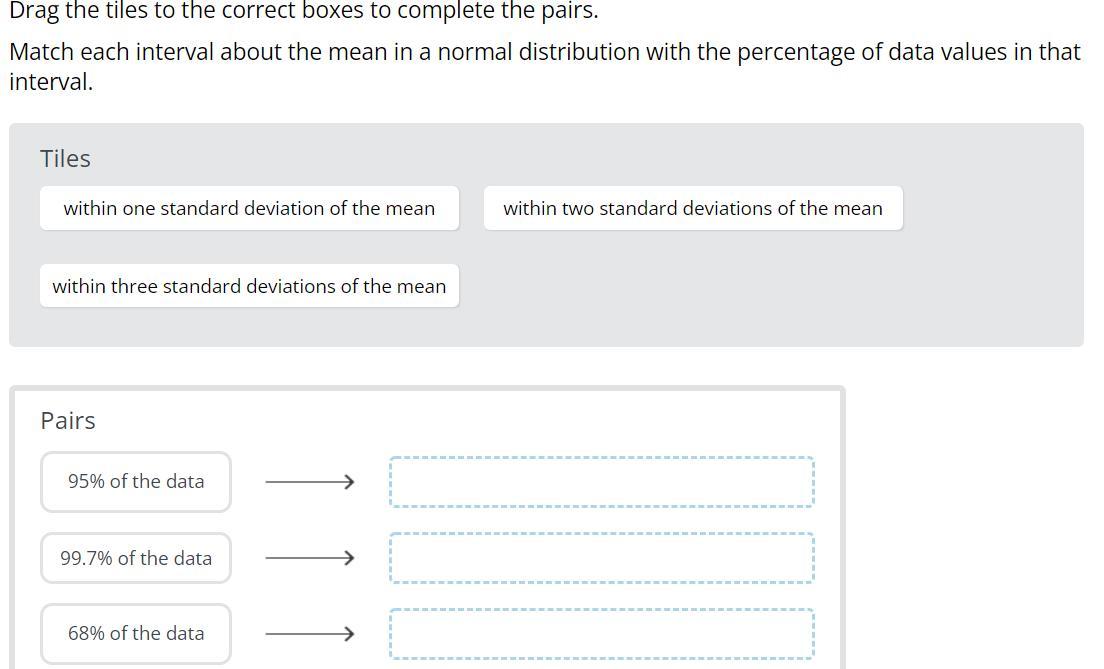Select the 'within two standard deviations' tile
Viewport: 1104px width, 669px height.
[x=692, y=208]
